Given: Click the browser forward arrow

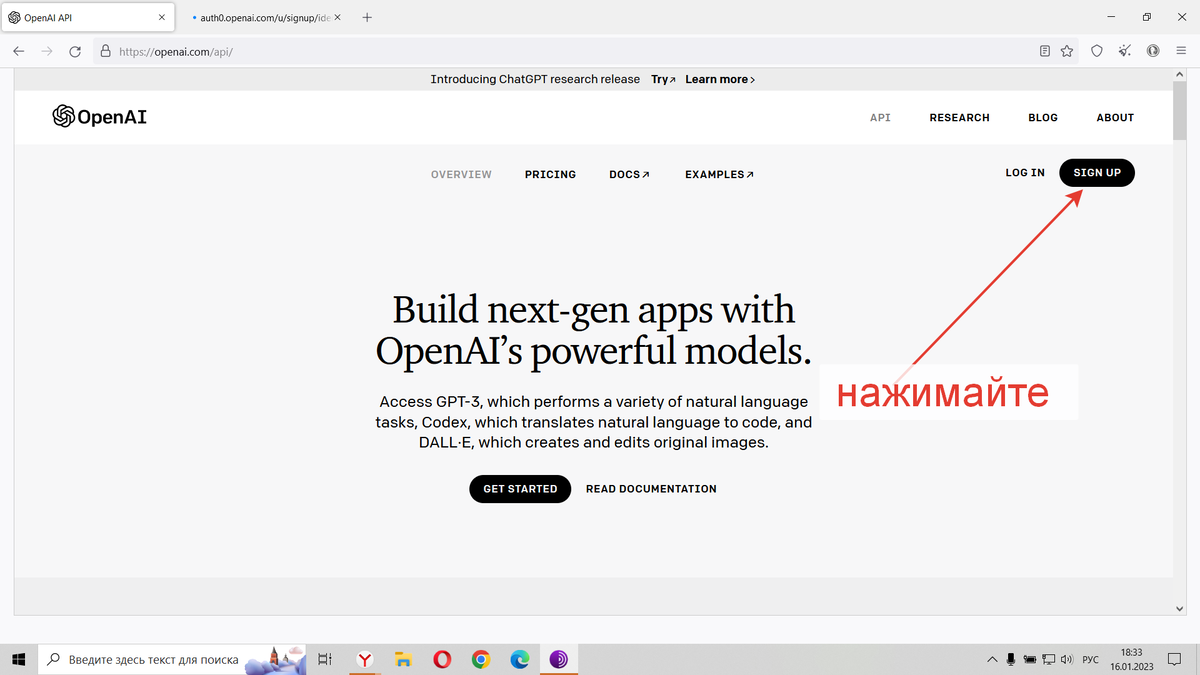Looking at the screenshot, I should (47, 51).
